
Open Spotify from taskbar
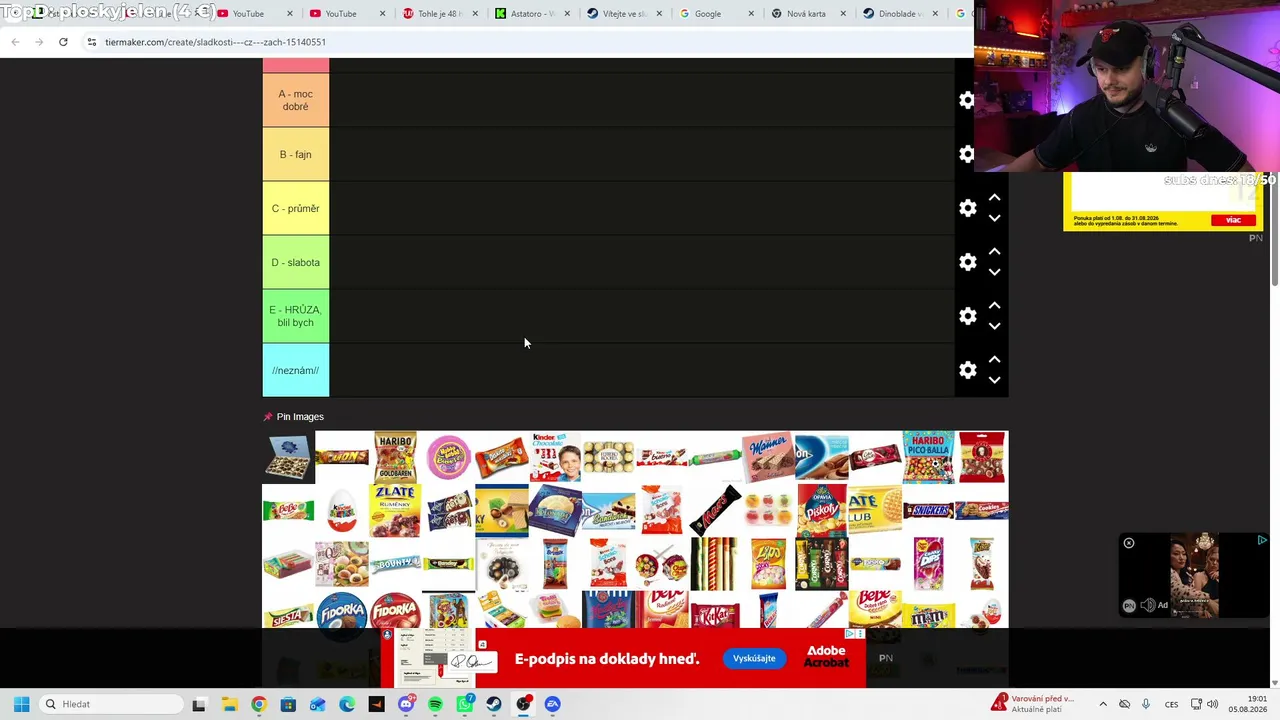click(x=435, y=704)
